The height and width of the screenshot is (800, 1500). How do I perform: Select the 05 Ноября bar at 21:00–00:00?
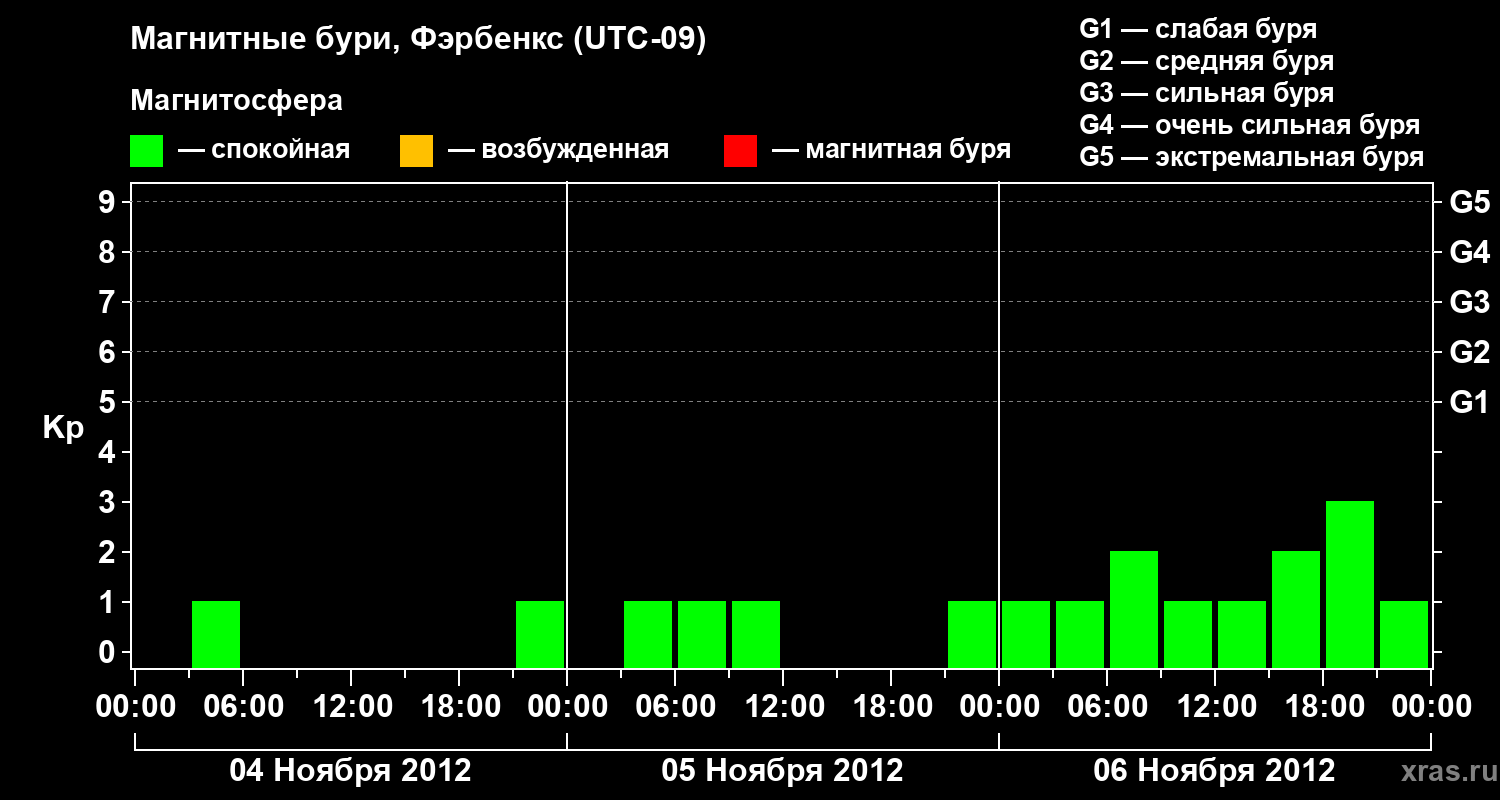click(x=972, y=635)
